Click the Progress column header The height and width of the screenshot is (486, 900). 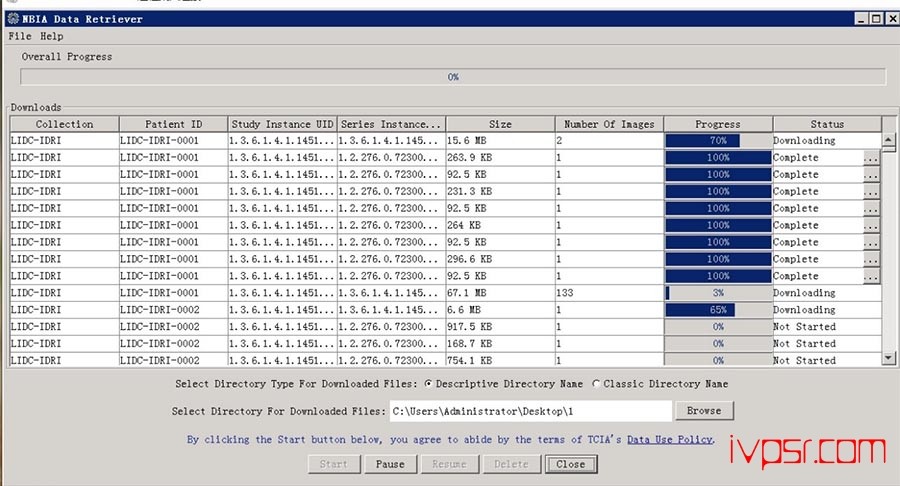click(x=718, y=124)
